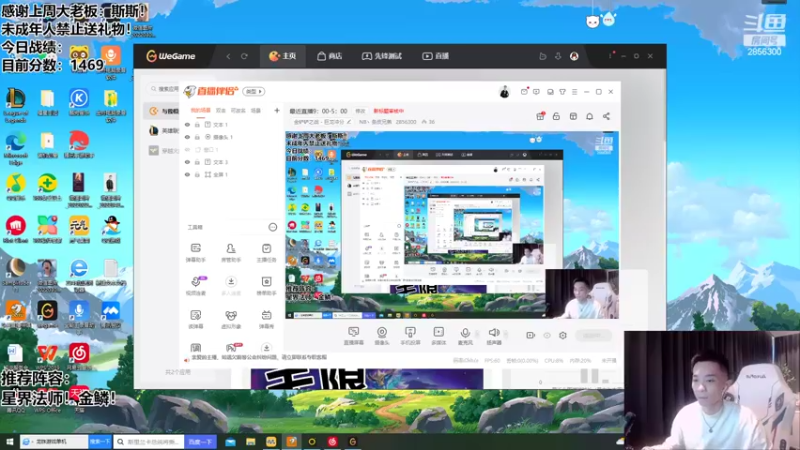This screenshot has height=450, width=800.
Task: Open the 弹幕秀 tool
Action: 266,319
